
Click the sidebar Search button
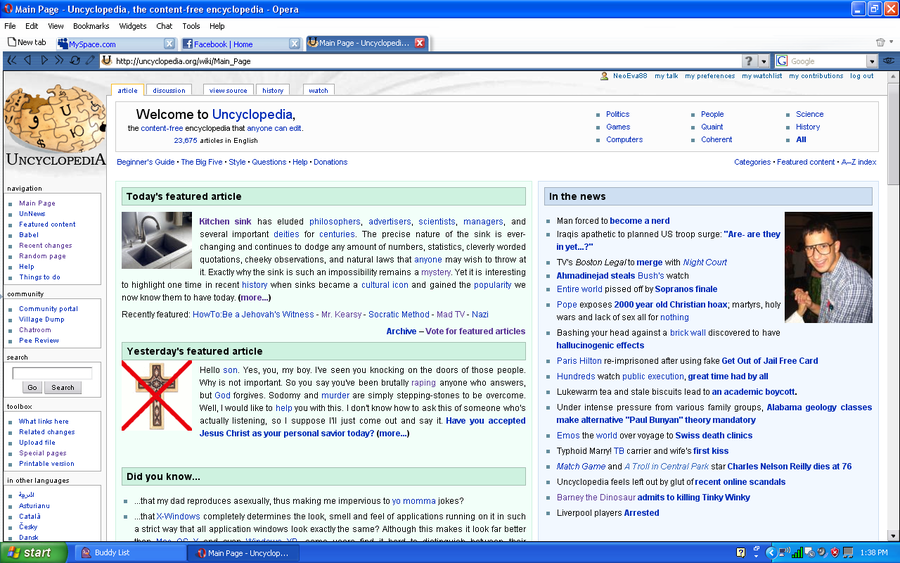[63, 387]
